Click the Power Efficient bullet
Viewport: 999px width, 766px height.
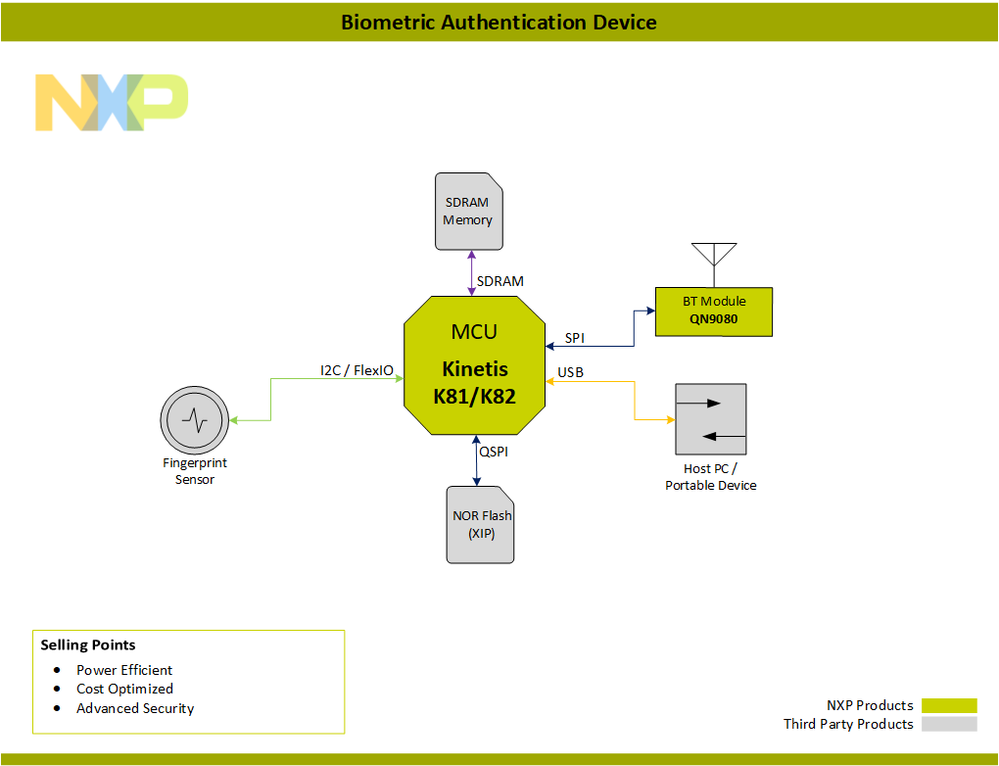[124, 670]
